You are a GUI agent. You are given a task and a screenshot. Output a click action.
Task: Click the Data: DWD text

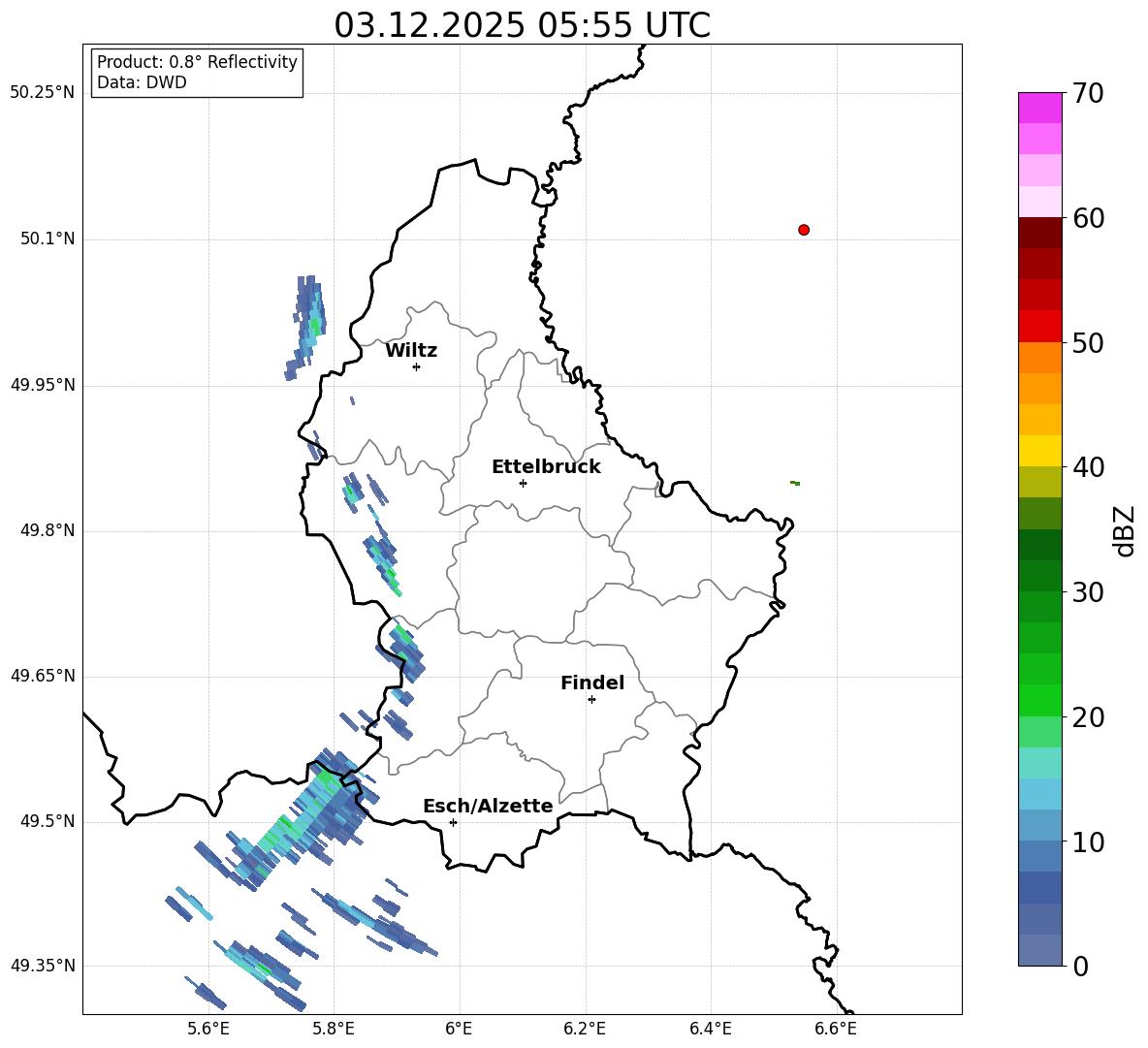click(x=142, y=82)
